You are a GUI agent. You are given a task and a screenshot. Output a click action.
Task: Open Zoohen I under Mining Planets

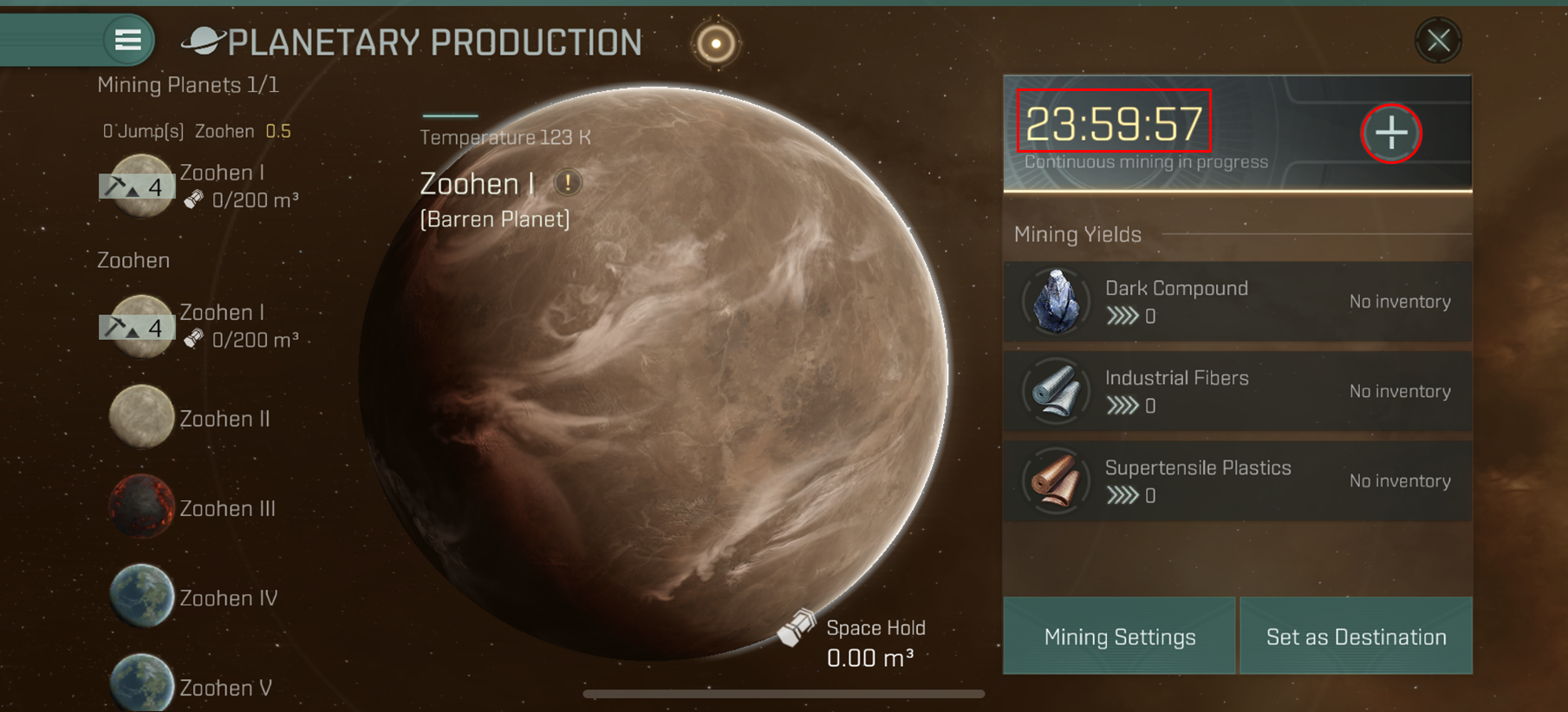tap(199, 186)
